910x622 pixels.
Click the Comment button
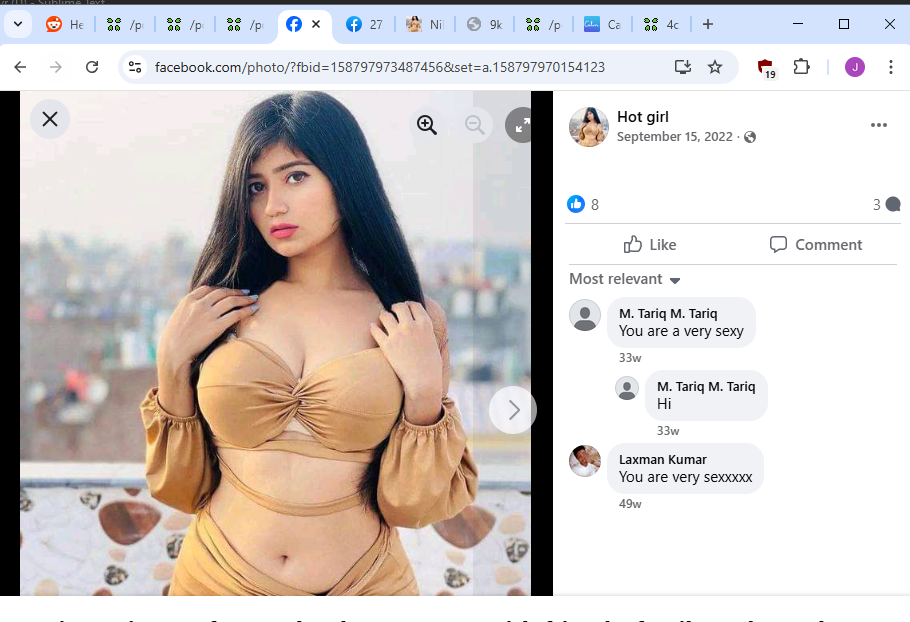816,245
